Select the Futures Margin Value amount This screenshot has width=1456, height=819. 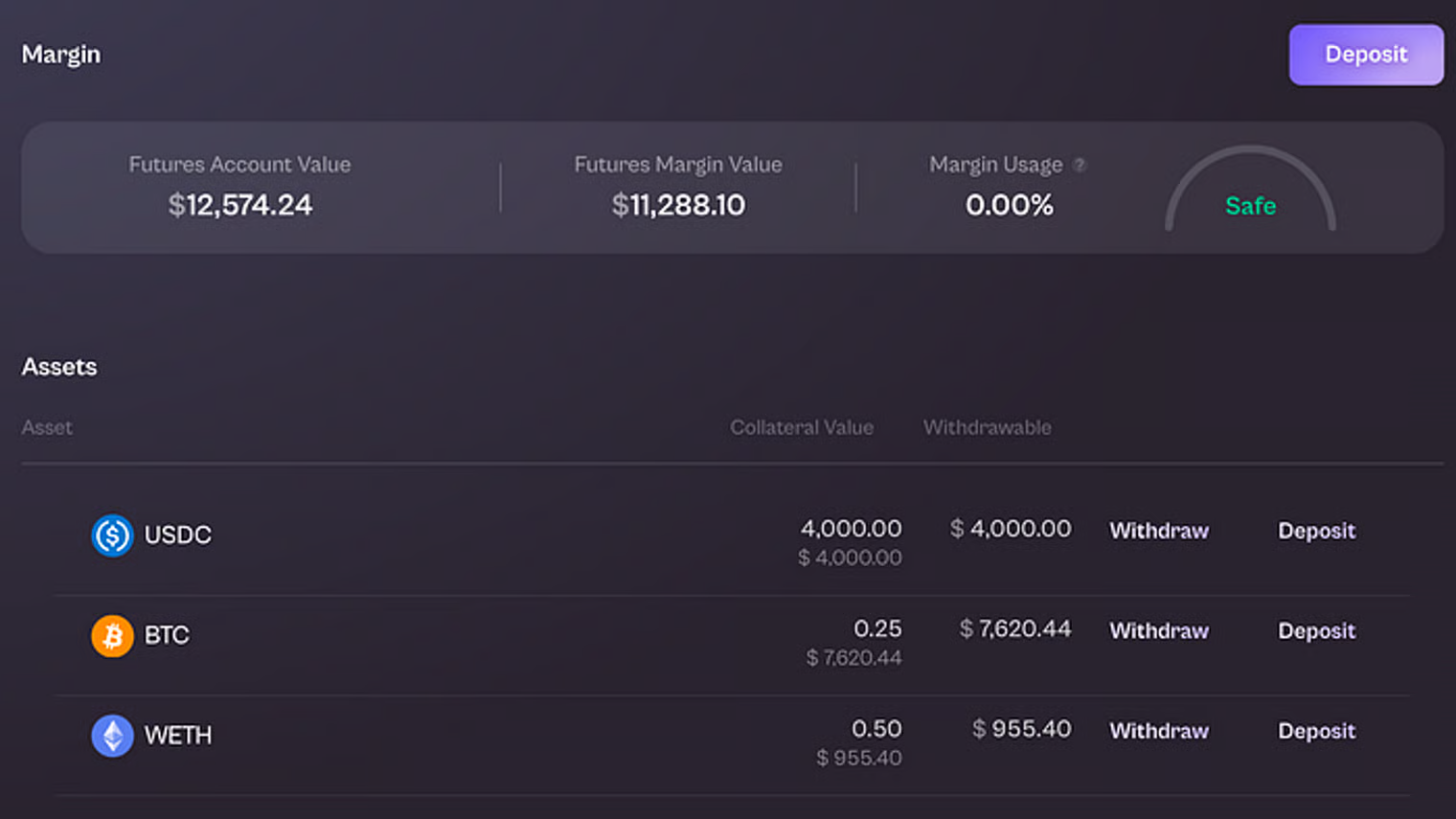678,205
